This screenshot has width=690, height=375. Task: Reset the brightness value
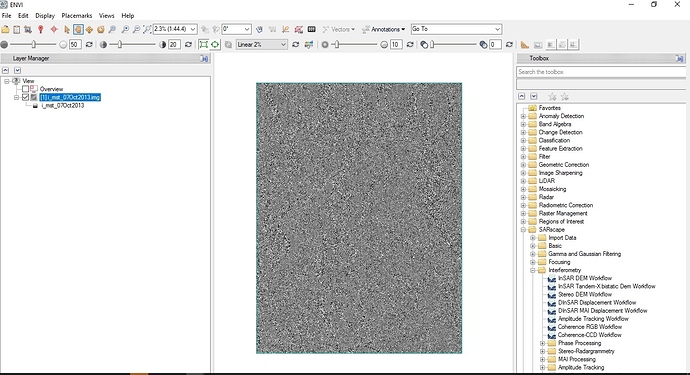click(x=89, y=44)
